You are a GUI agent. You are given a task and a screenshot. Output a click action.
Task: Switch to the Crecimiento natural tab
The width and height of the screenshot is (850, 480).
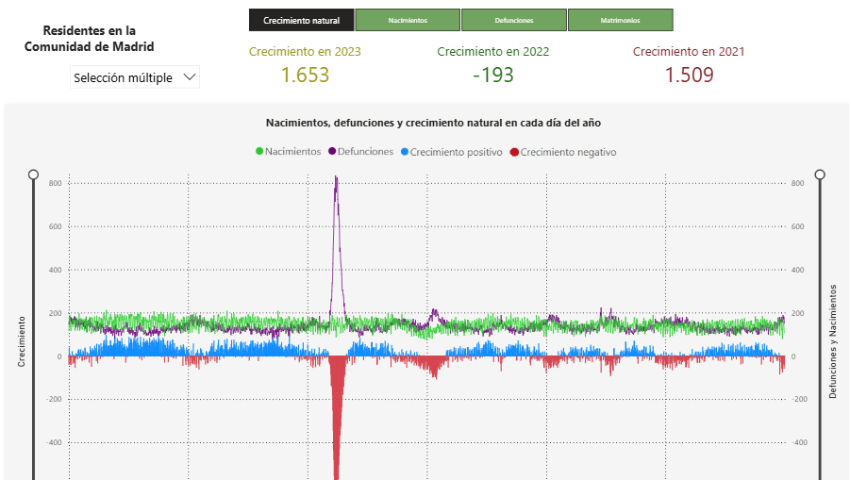[301, 20]
